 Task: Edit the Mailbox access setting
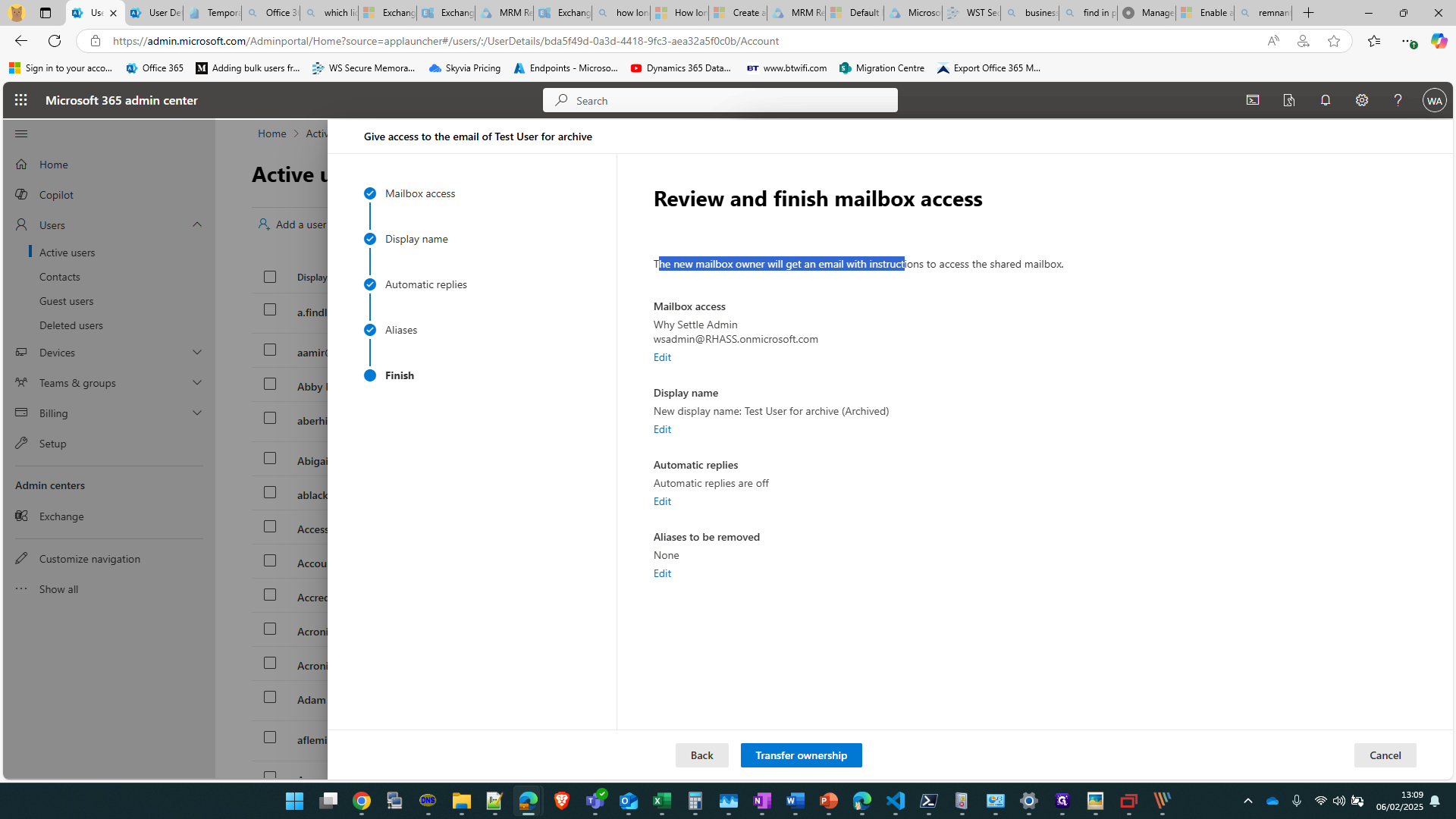tap(662, 357)
